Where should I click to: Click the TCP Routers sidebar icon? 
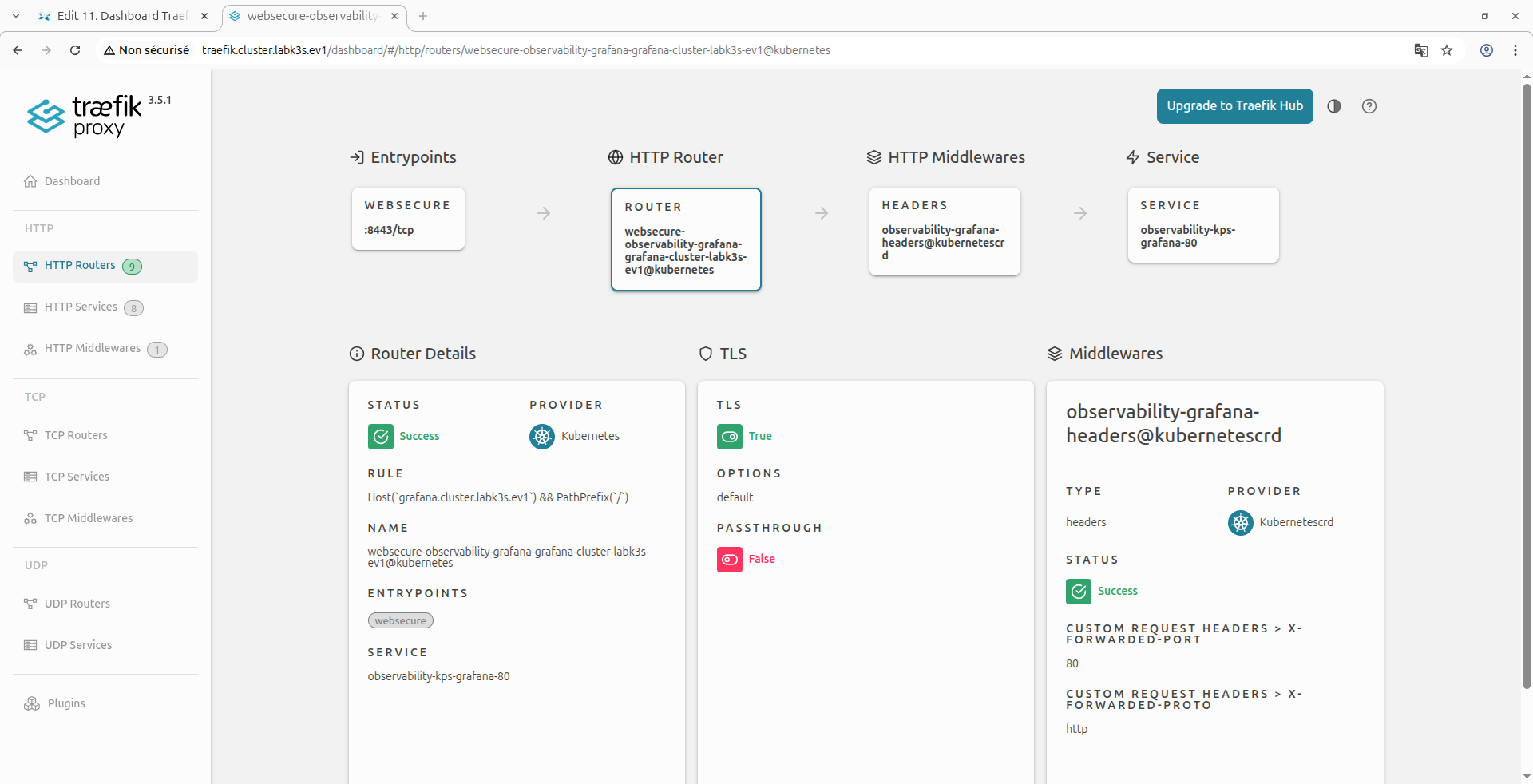coord(30,435)
